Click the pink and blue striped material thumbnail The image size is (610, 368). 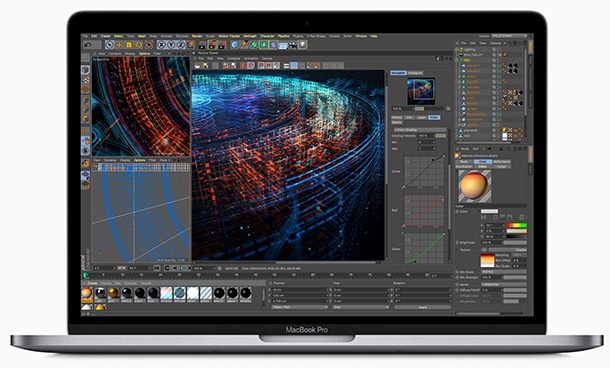pos(166,293)
